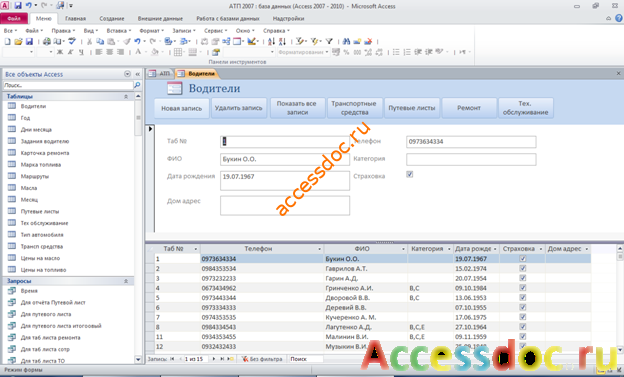Click the Удалить запись button
This screenshot has height=377, width=624.
pyautogui.click(x=238, y=108)
